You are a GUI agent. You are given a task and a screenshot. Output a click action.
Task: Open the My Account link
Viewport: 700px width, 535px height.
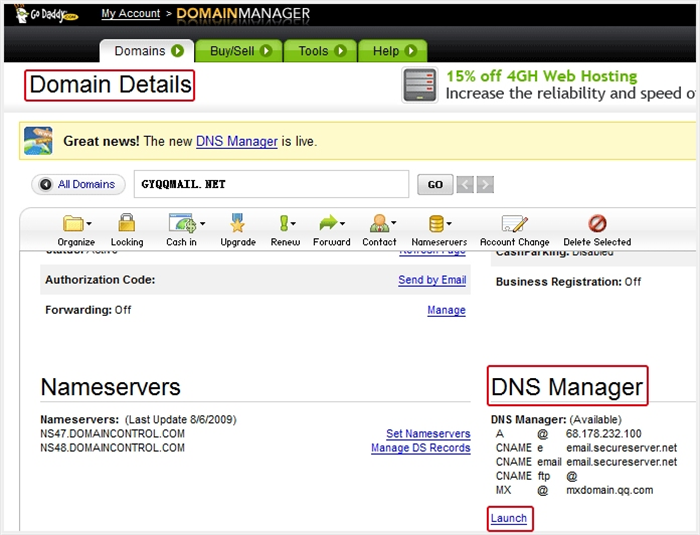[x=130, y=14]
